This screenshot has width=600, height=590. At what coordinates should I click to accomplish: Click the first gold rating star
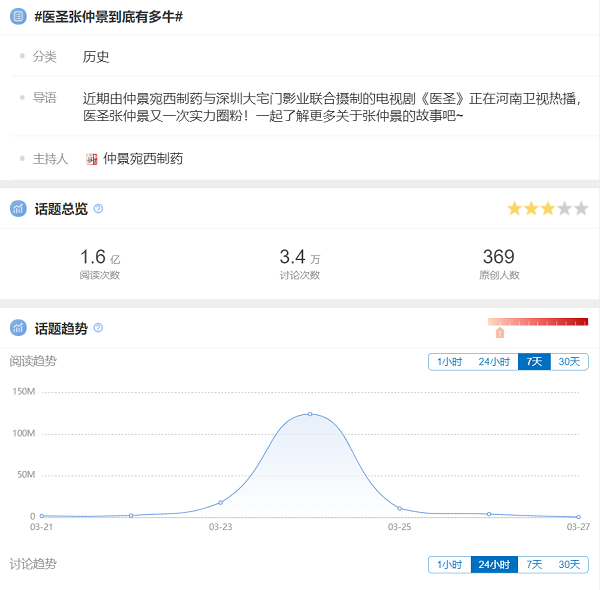click(515, 209)
